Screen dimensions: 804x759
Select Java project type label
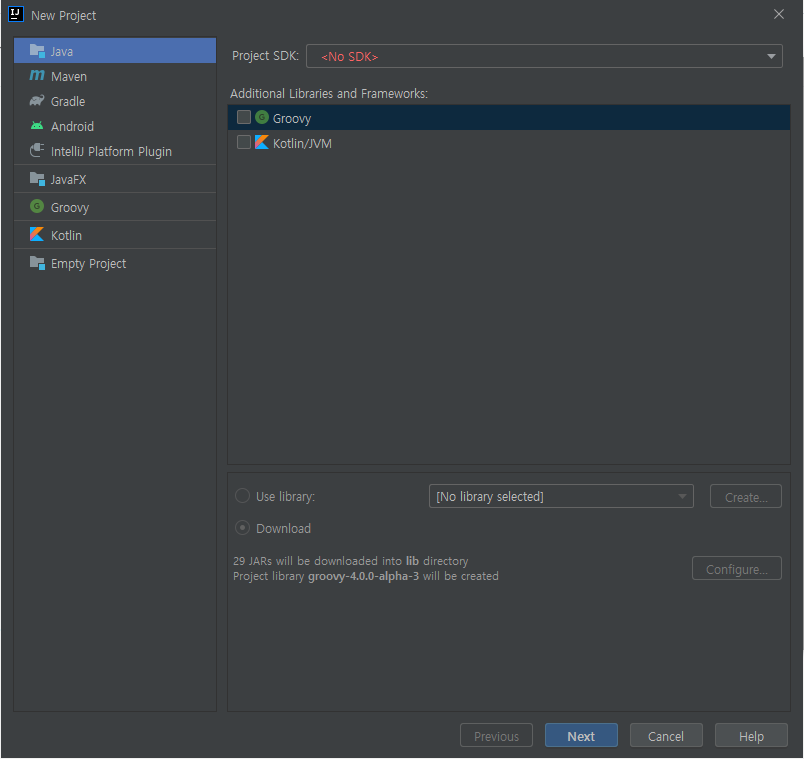[62, 51]
